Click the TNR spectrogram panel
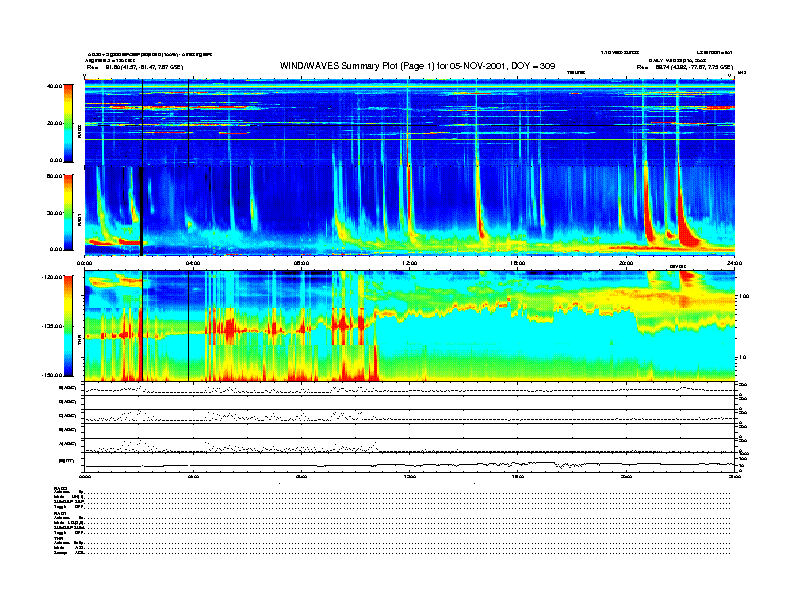792x612 pixels. pos(410,326)
